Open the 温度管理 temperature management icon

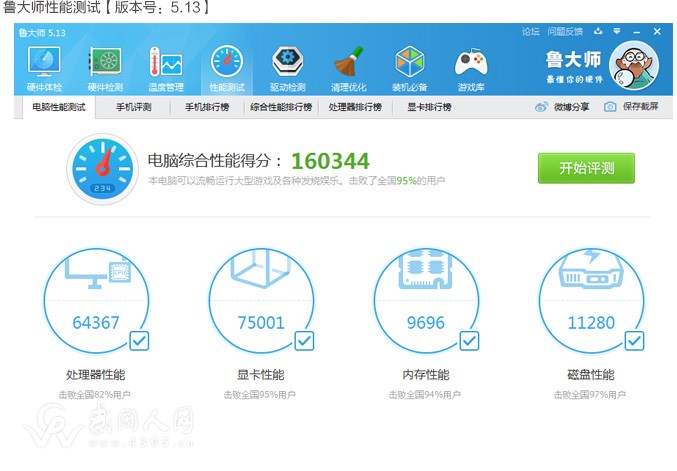[x=166, y=62]
